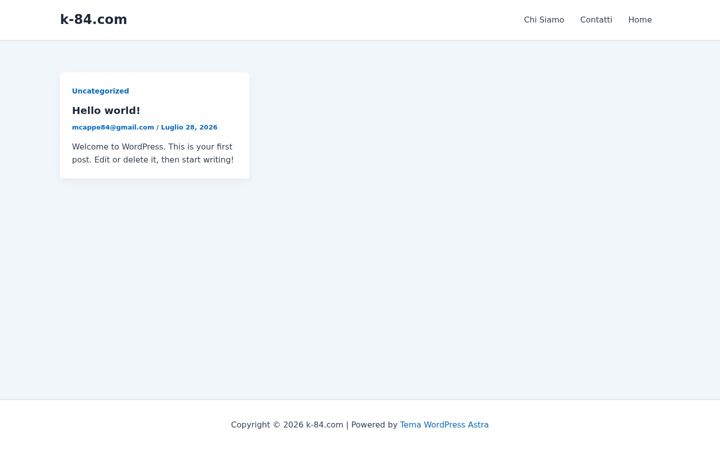720x450 pixels.
Task: Open the k-84.com site title link
Action: pos(93,19)
